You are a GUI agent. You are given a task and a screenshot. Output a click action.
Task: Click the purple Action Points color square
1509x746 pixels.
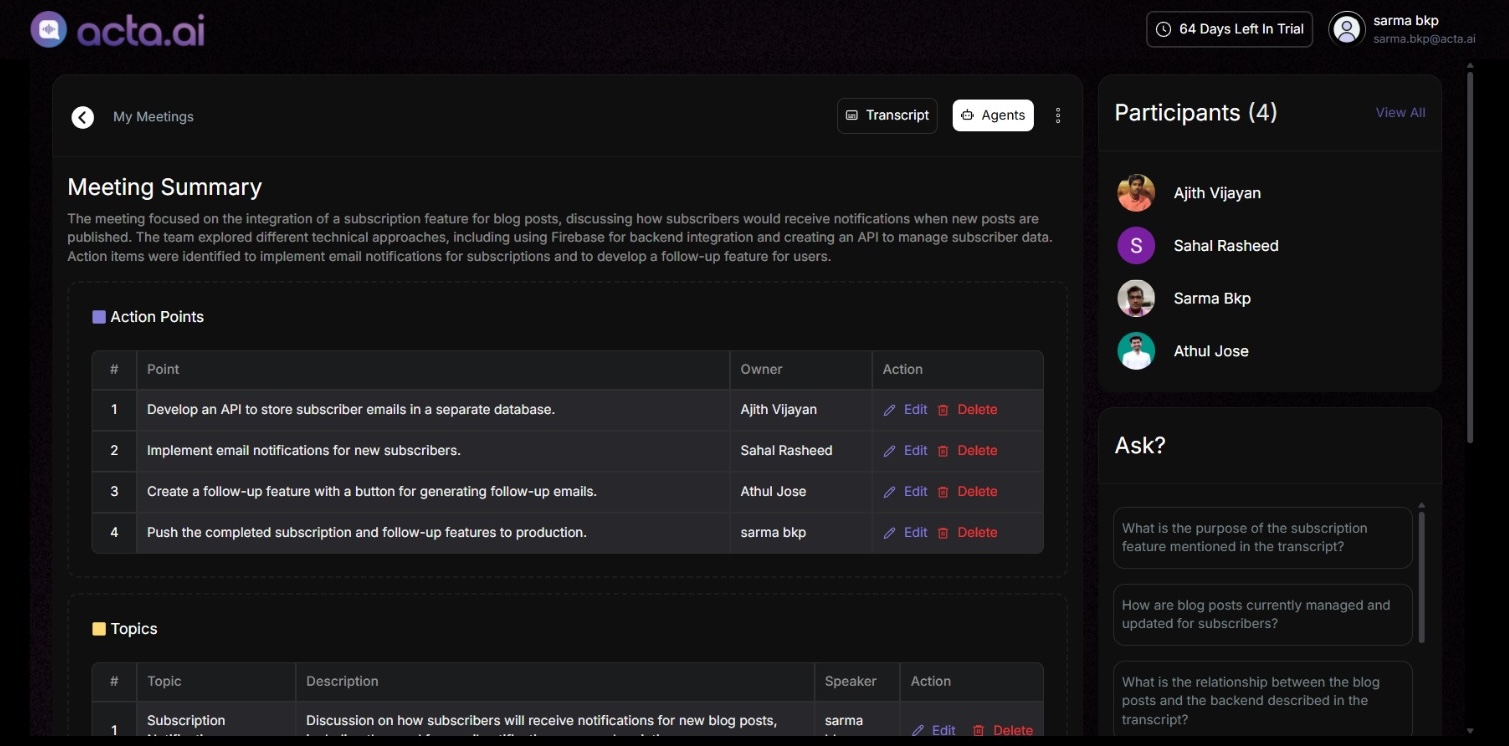point(99,317)
